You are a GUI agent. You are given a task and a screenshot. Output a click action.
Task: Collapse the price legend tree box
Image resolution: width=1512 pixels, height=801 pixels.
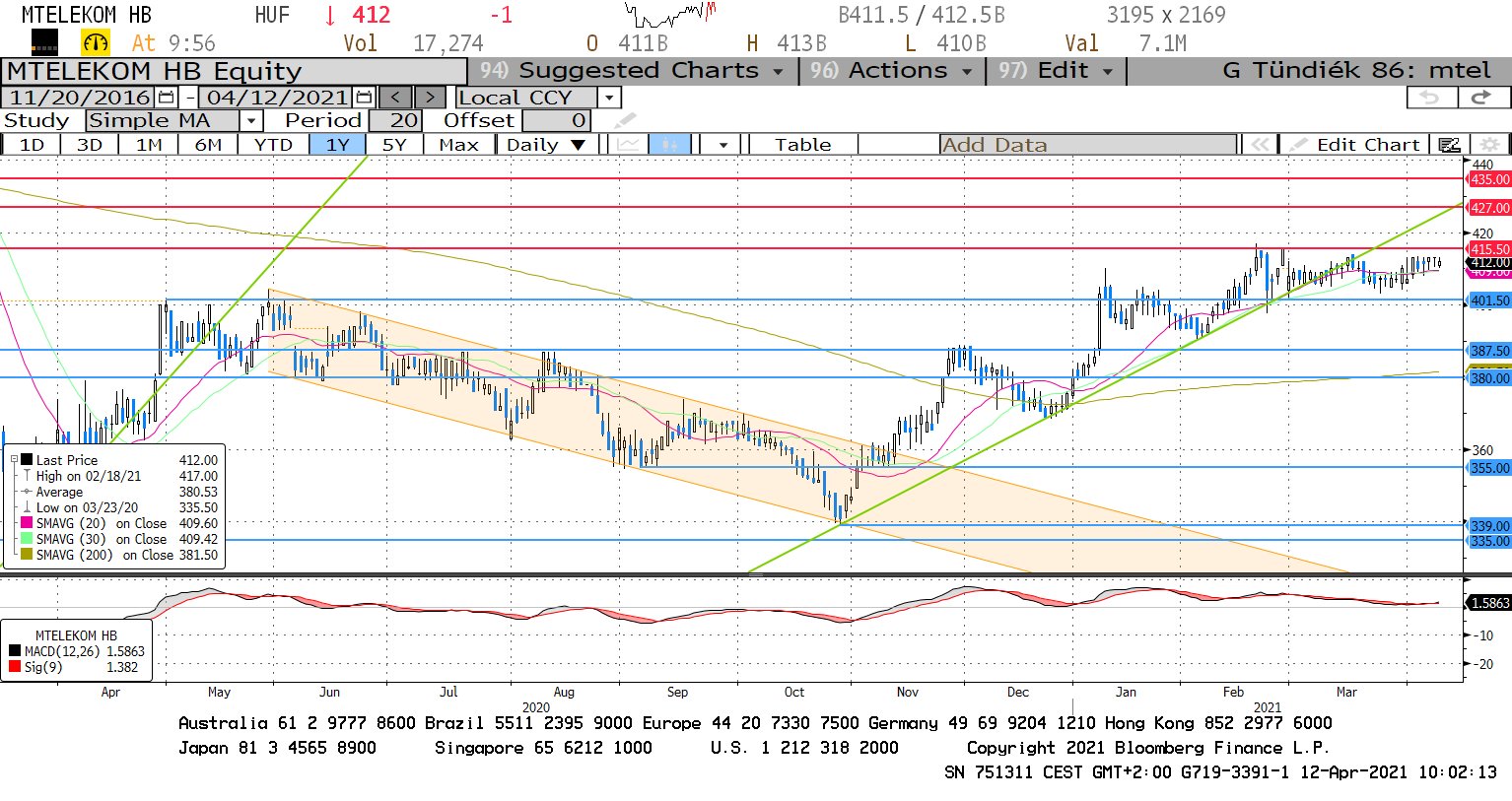(x=14, y=460)
